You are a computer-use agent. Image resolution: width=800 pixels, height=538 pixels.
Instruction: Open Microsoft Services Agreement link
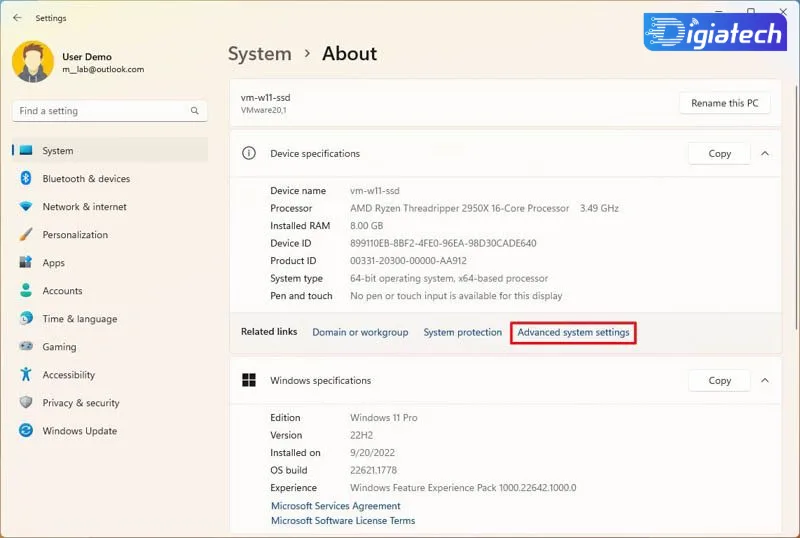click(x=336, y=506)
